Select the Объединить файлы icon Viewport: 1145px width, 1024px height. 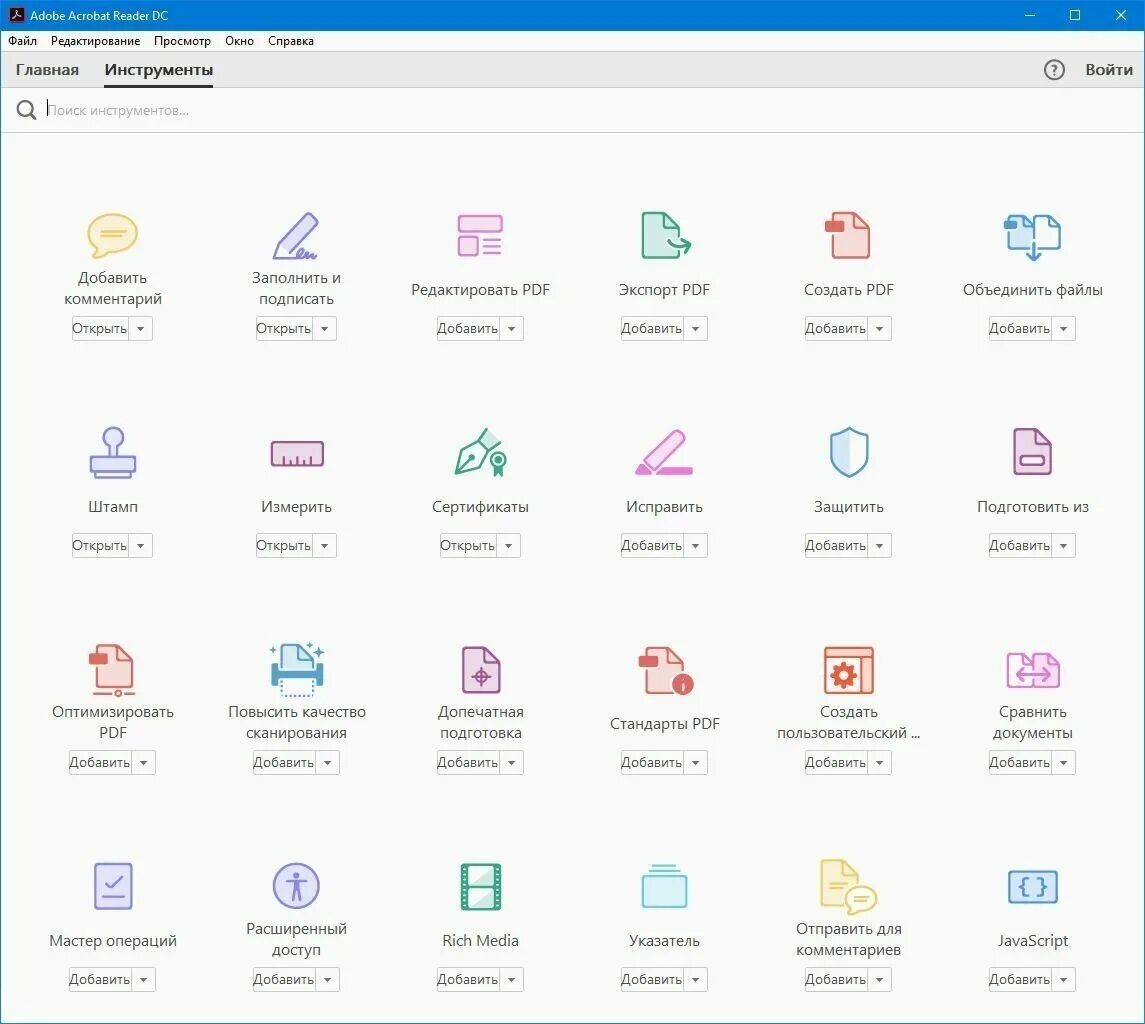[x=1032, y=237]
